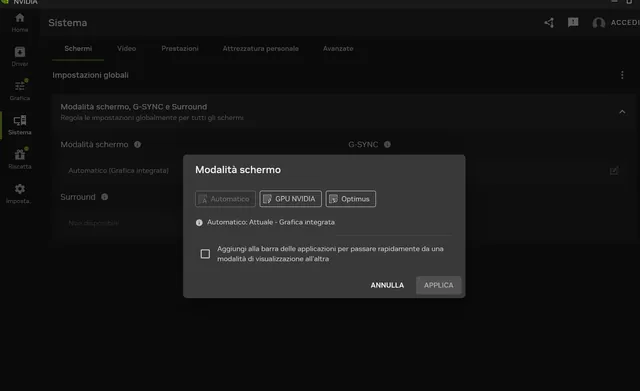The image size is (640, 391).
Task: Click the share icon in header
Action: tap(549, 23)
